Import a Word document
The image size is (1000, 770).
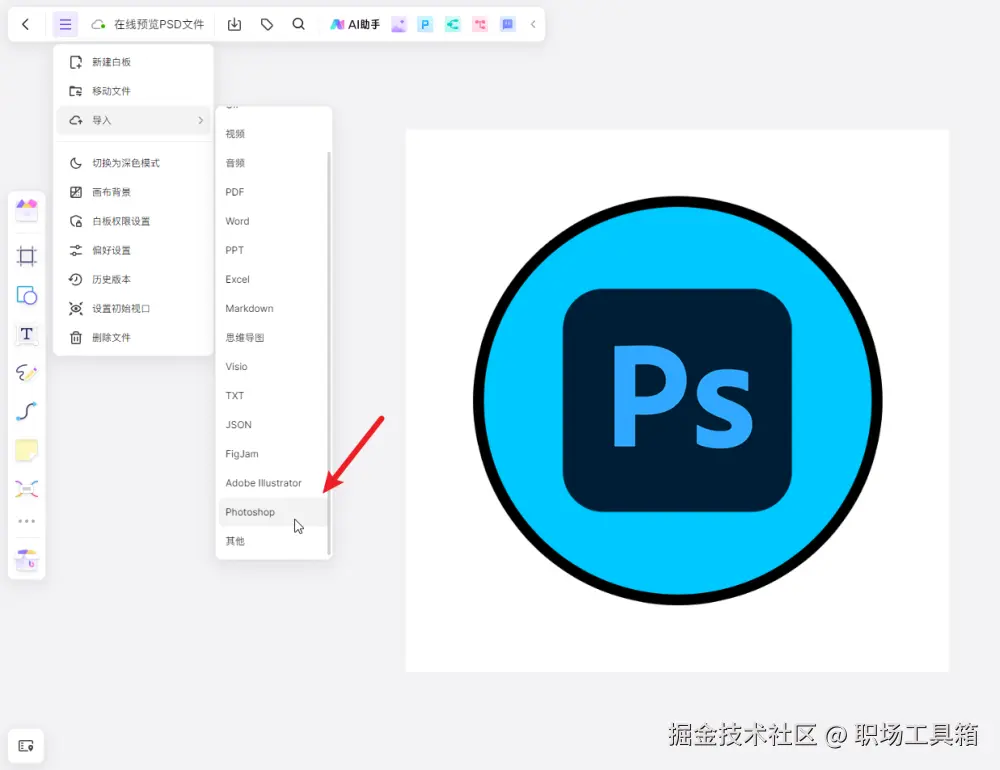272,221
